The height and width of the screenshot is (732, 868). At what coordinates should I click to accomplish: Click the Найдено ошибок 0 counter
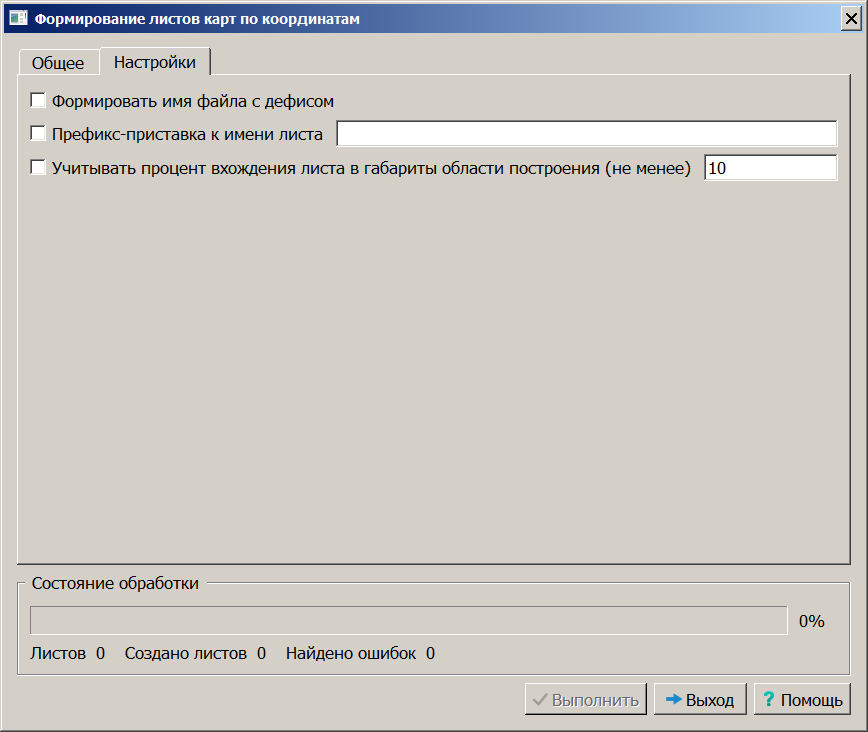click(x=360, y=654)
